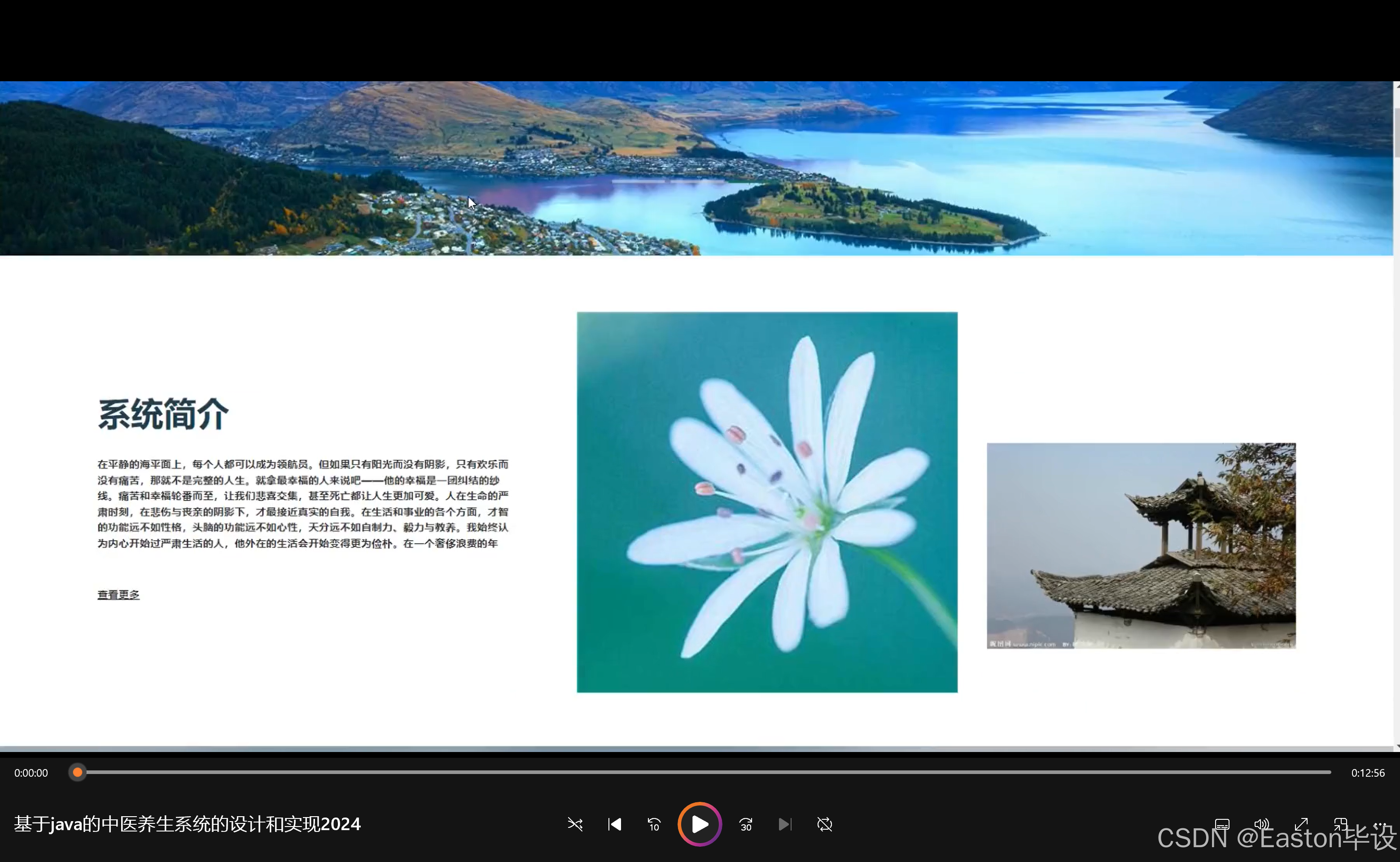Skip to the next video
1400x862 pixels.
pyautogui.click(x=785, y=824)
